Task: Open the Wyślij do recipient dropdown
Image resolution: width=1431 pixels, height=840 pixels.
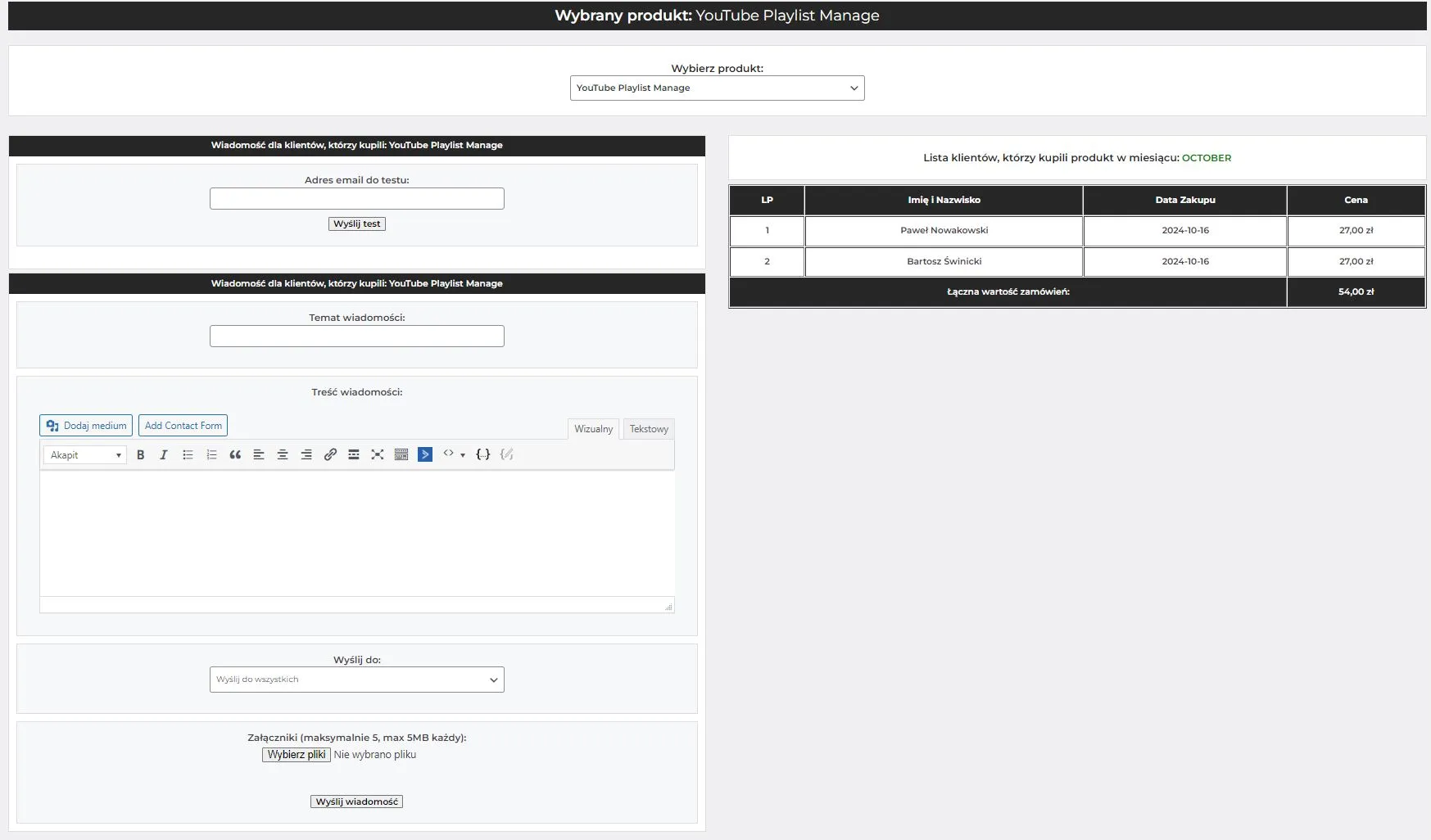Action: coord(356,680)
